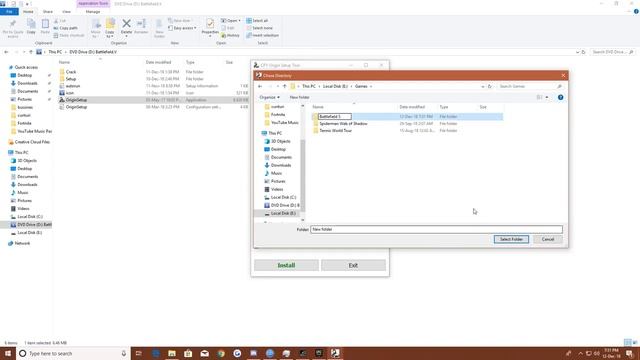Select Local Disk (C:) in dialog navigation pane
The width and height of the screenshot is (640, 360).
(283, 198)
